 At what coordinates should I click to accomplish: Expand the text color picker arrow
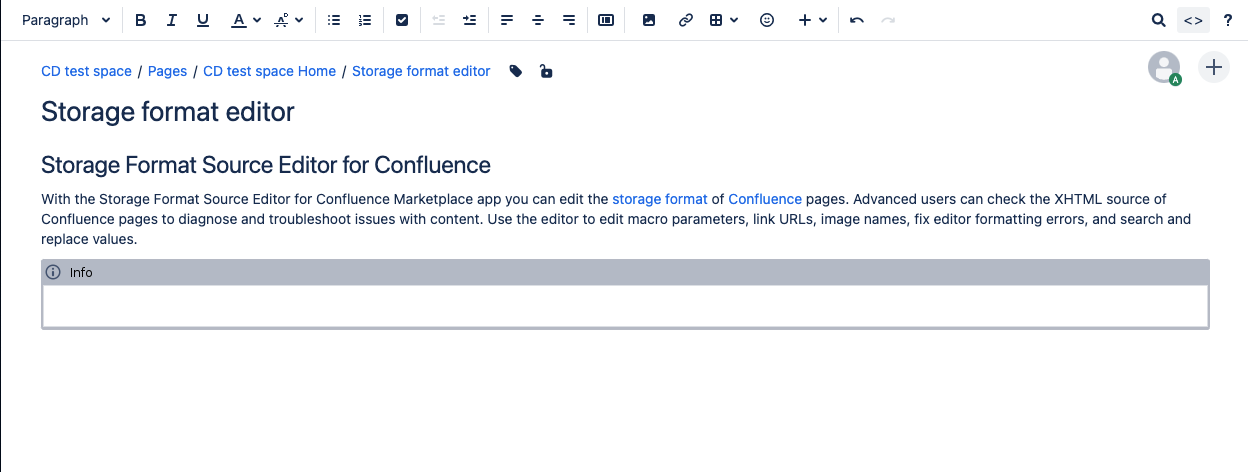tap(257, 20)
